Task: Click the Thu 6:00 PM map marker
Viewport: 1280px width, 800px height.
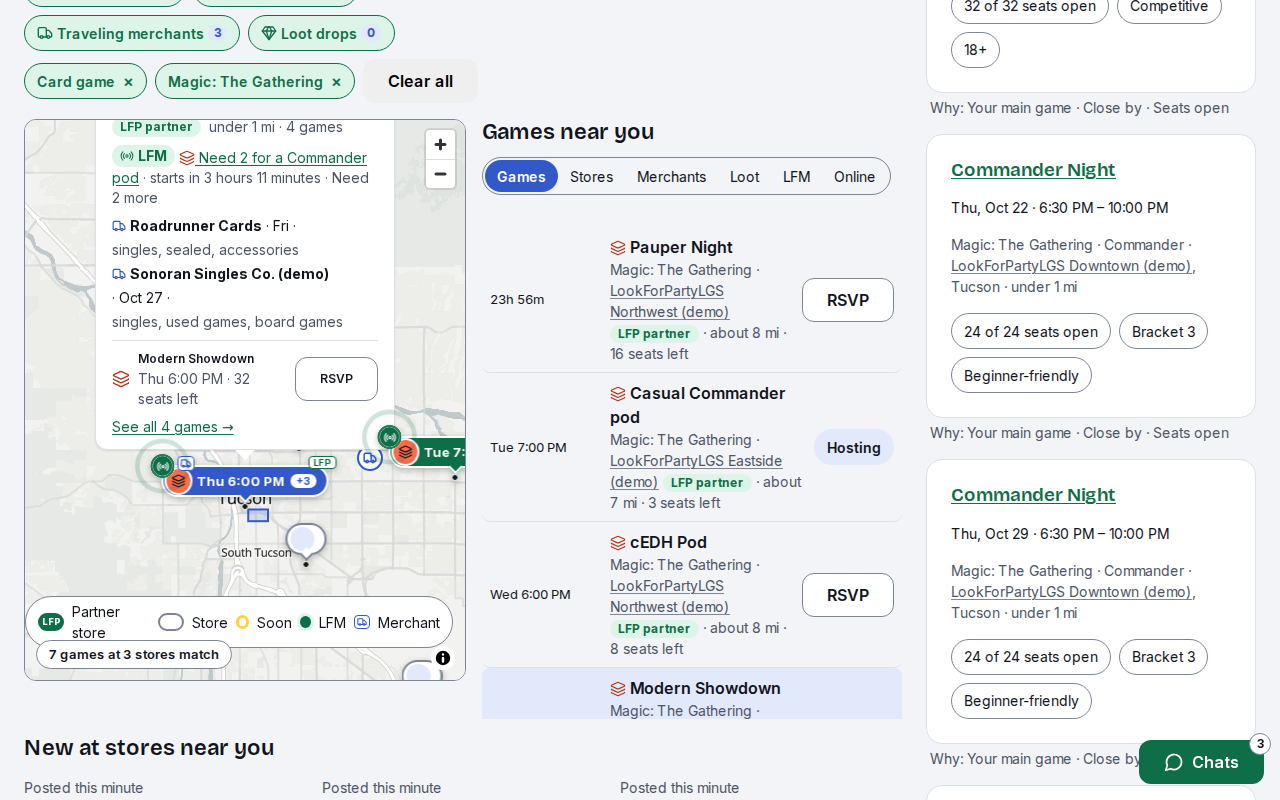Action: [245, 481]
